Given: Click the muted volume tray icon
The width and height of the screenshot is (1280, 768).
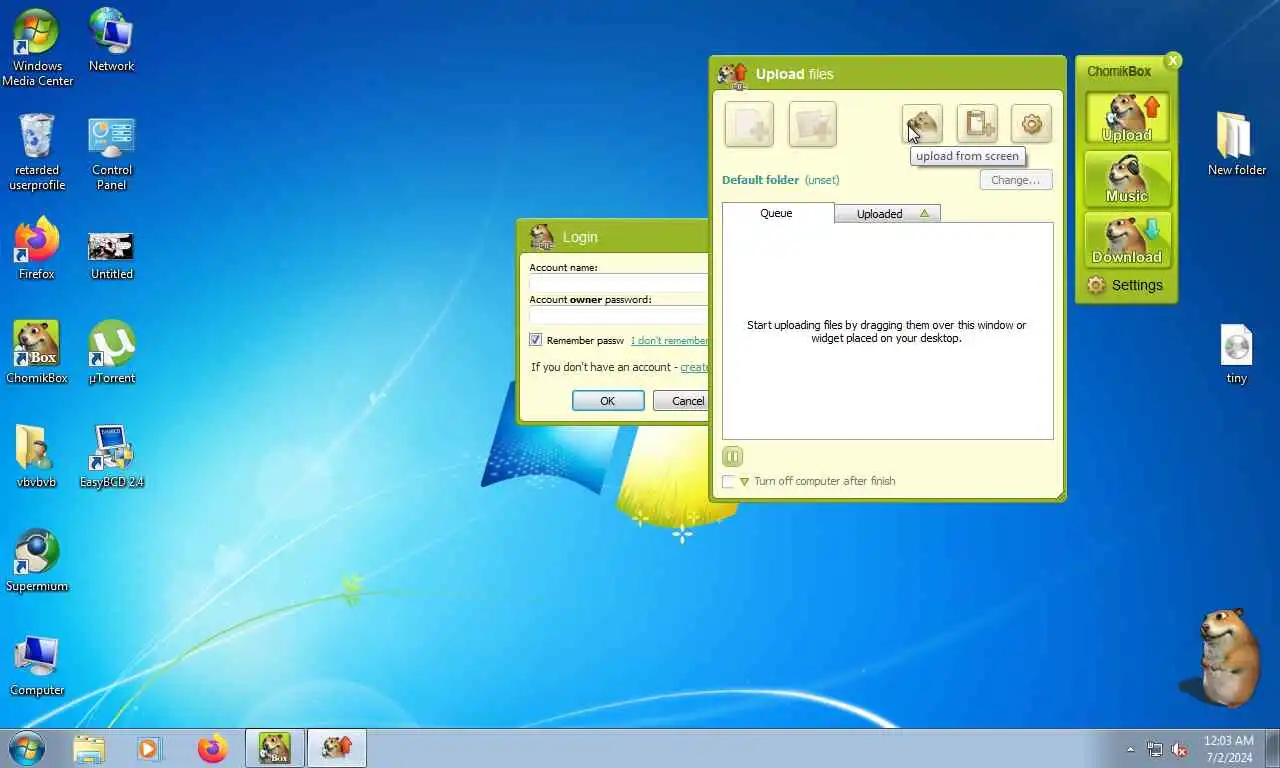Looking at the screenshot, I should point(1179,749).
